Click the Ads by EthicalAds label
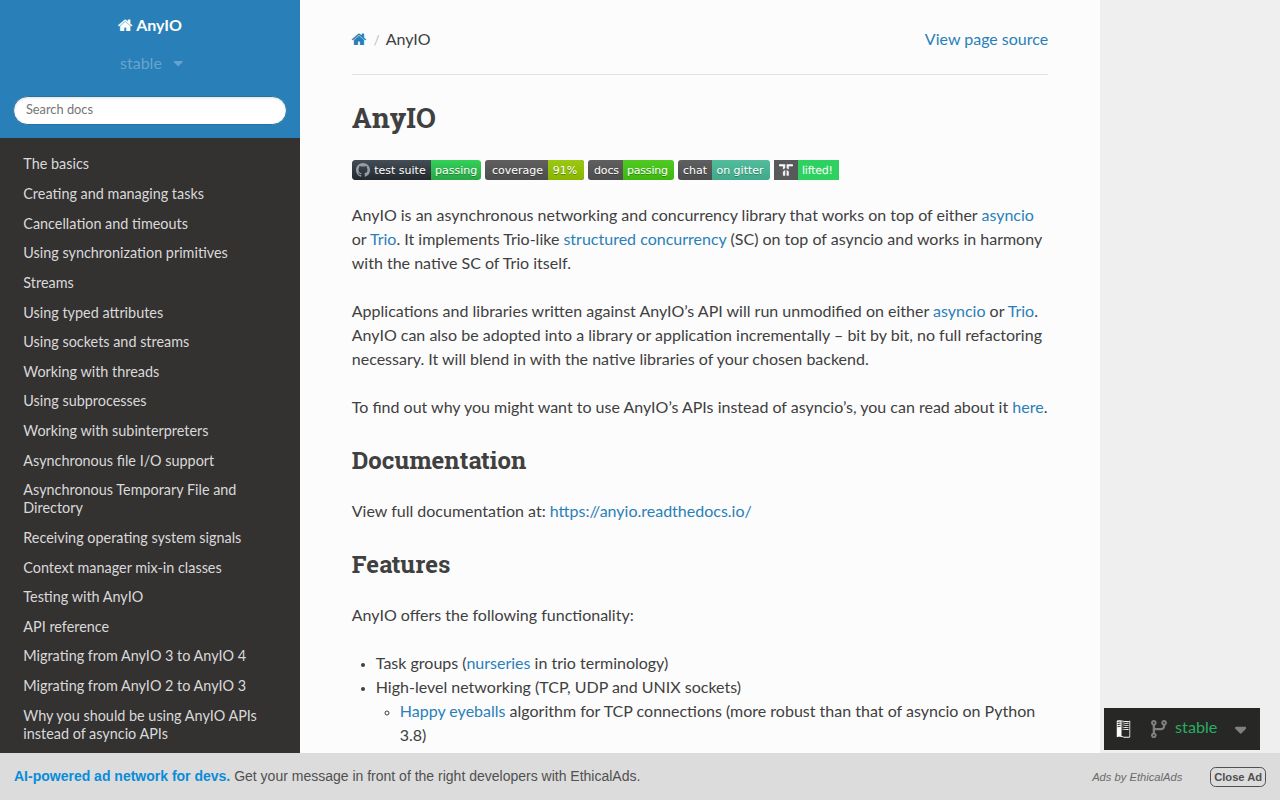This screenshot has height=800, width=1280. tap(1137, 777)
